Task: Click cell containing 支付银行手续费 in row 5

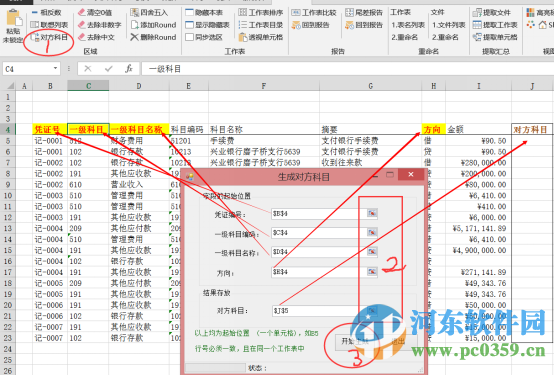Action: pos(371,141)
